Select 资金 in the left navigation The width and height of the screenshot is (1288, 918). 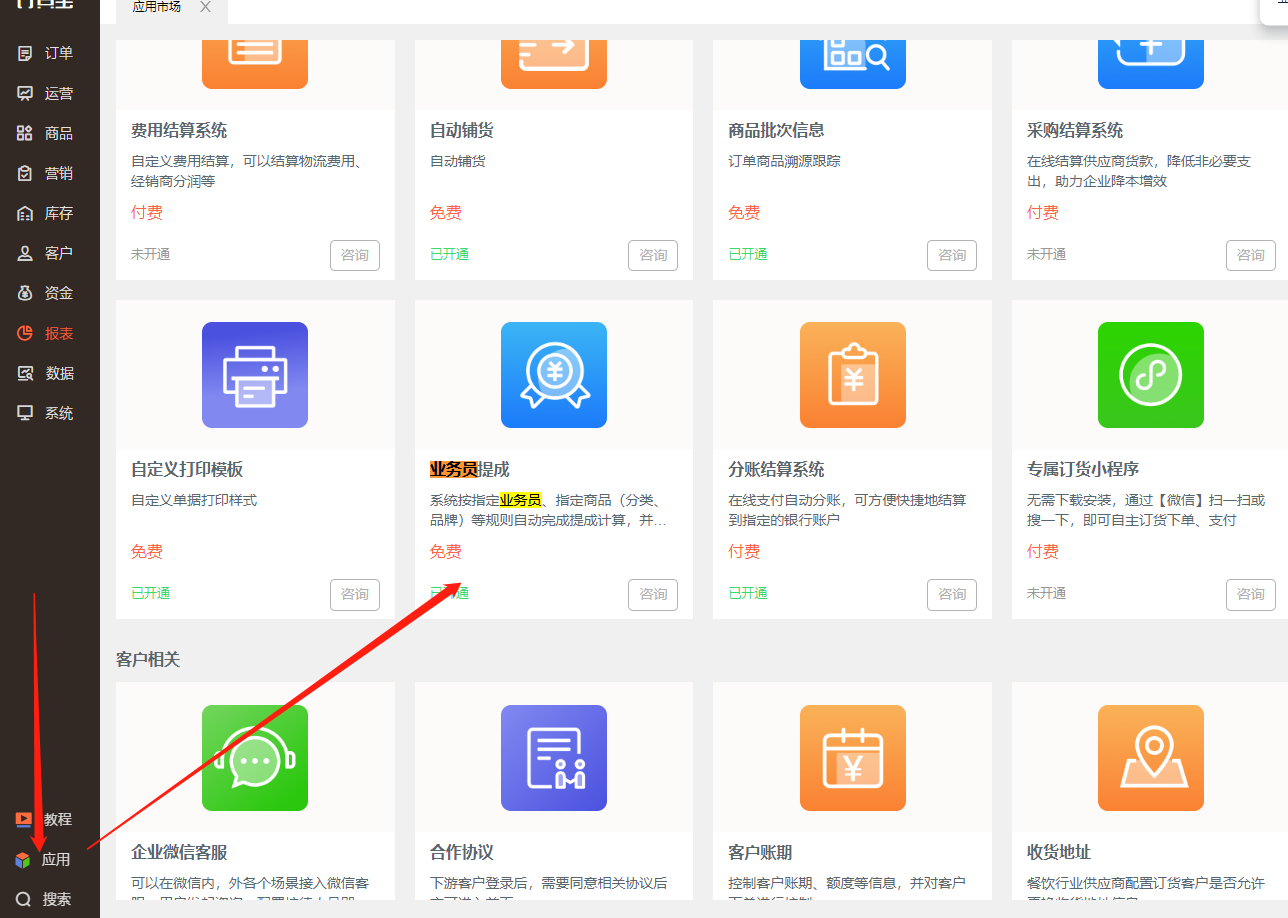point(46,293)
